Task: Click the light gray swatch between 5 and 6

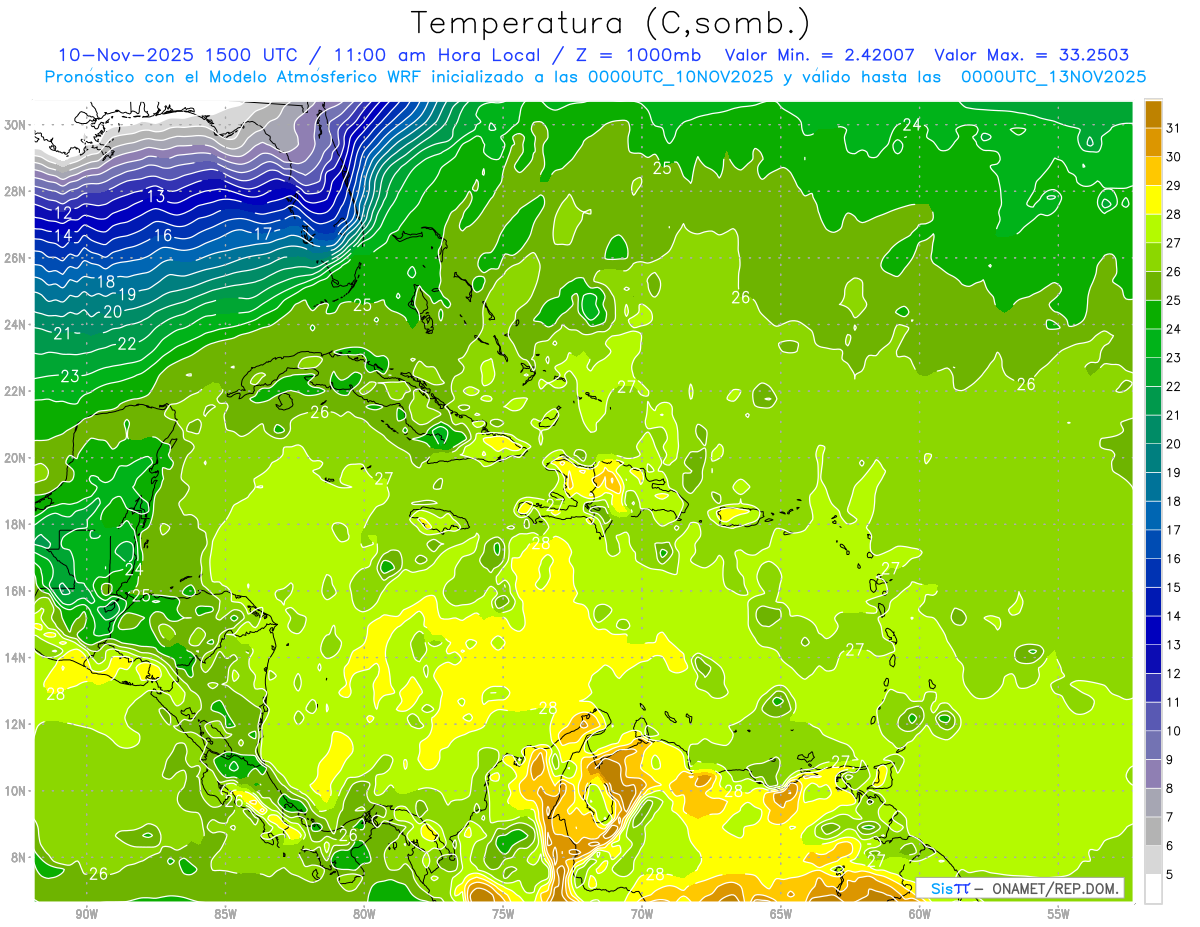Action: 1153,860
